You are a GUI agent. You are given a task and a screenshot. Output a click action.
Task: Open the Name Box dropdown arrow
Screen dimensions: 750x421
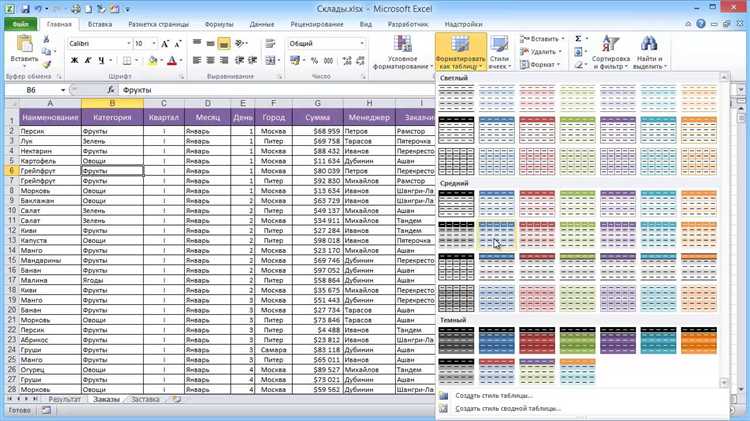point(63,90)
